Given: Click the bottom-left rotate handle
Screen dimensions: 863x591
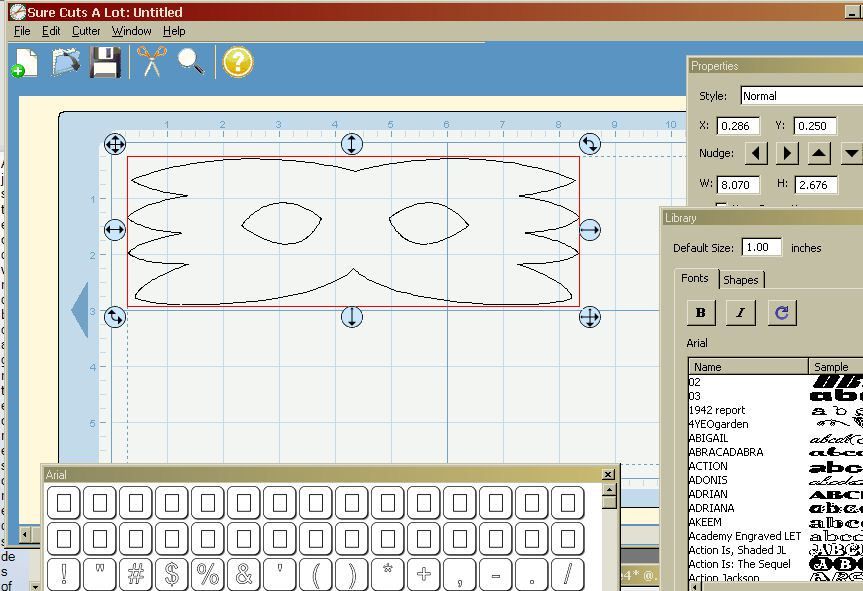Looking at the screenshot, I should click(114, 317).
